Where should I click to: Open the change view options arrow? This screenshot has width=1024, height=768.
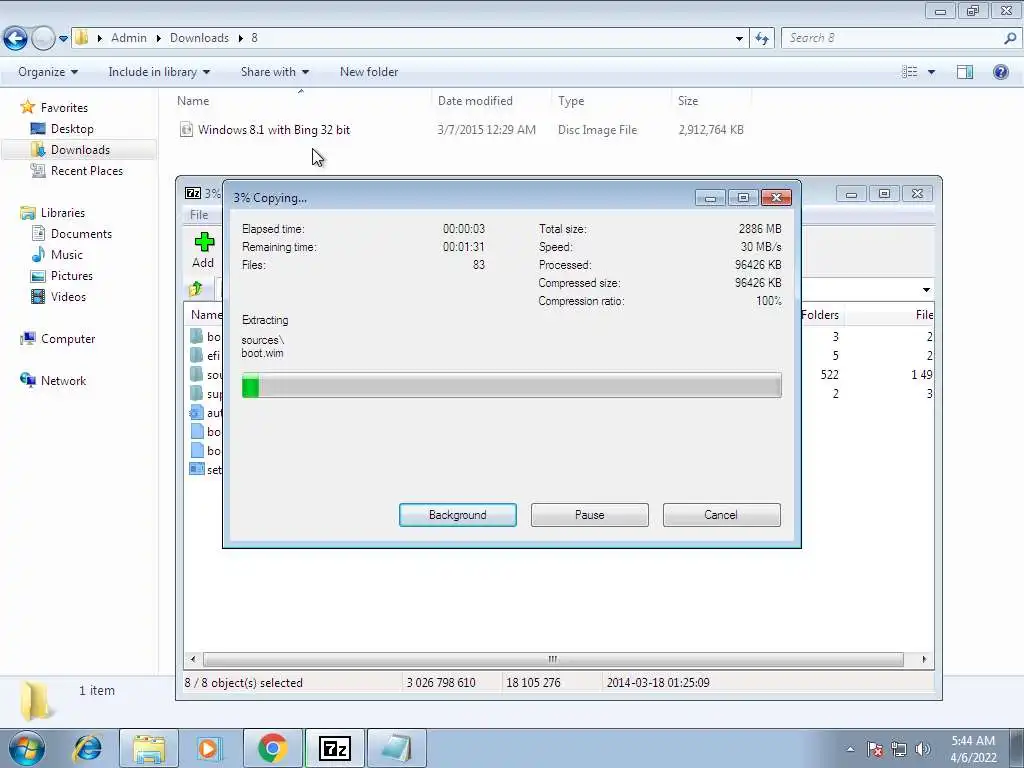931,72
